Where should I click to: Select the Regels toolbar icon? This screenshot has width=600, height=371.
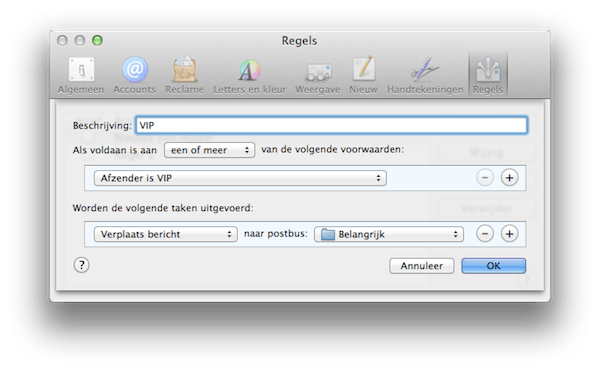coord(488,75)
